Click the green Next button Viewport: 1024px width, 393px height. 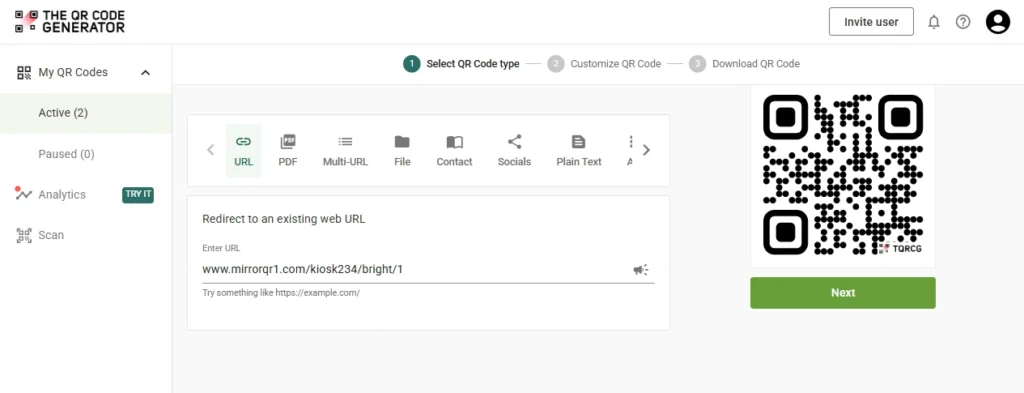pyautogui.click(x=842, y=293)
